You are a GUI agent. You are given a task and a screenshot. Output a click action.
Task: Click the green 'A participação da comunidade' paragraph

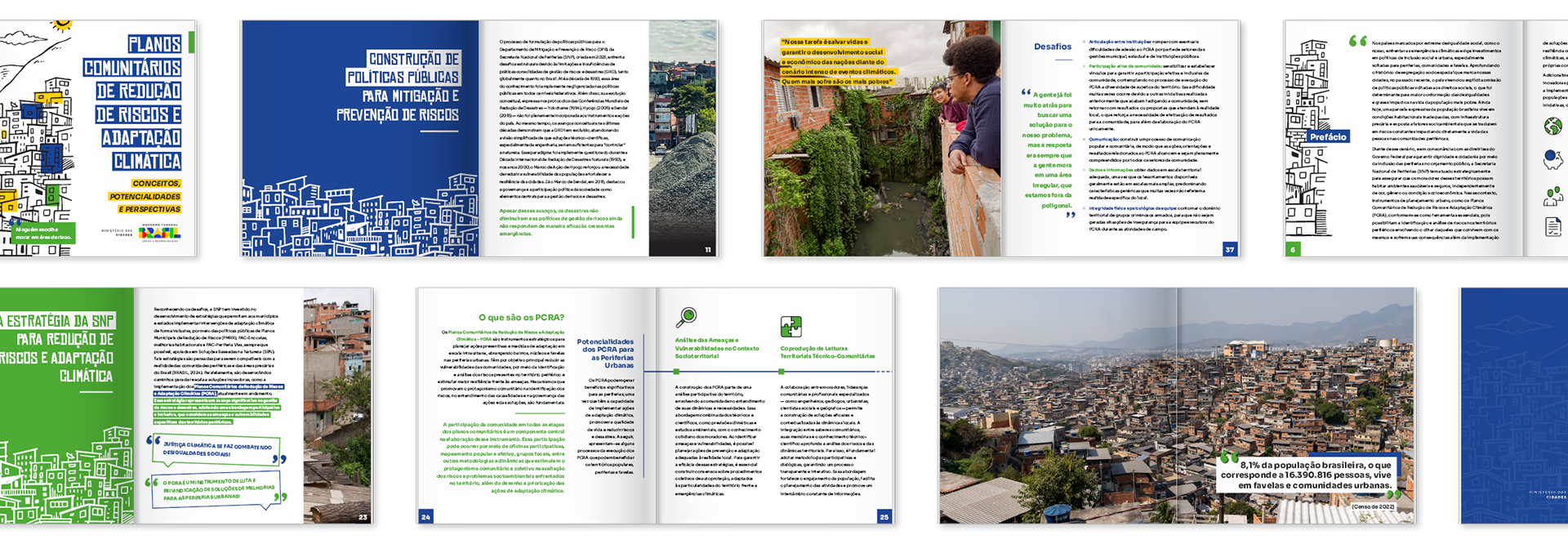(501, 457)
